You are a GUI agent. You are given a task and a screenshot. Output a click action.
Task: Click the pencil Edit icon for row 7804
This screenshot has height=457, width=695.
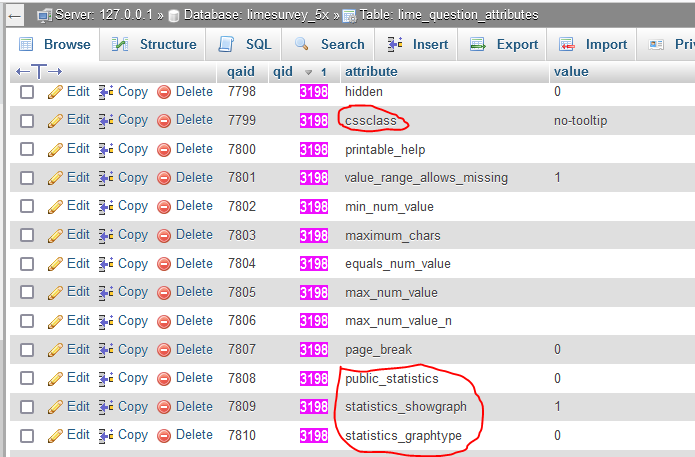click(56, 264)
